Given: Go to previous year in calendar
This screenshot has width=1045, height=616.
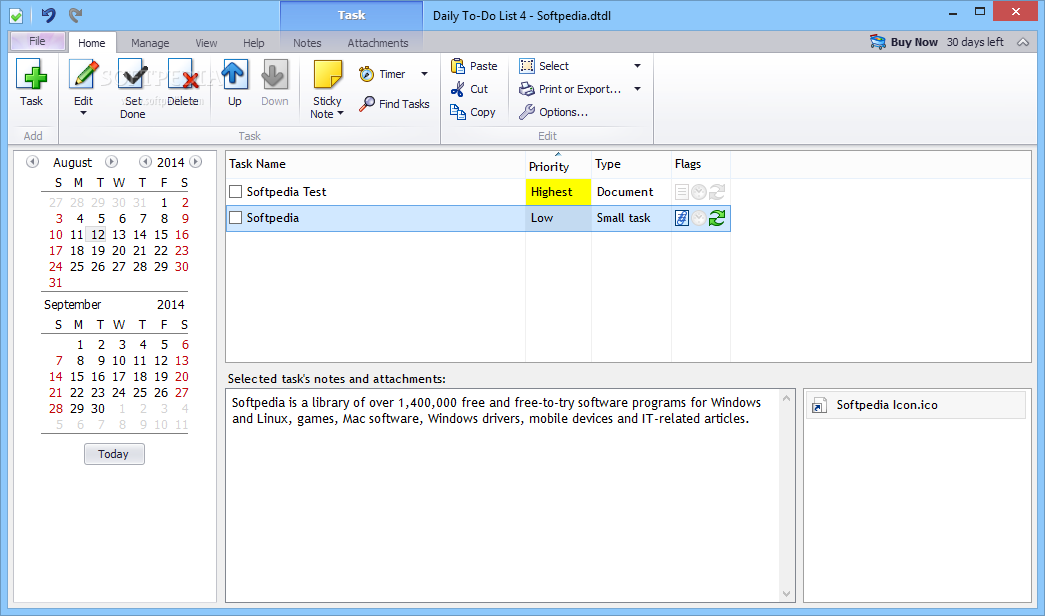Looking at the screenshot, I should click(x=145, y=162).
